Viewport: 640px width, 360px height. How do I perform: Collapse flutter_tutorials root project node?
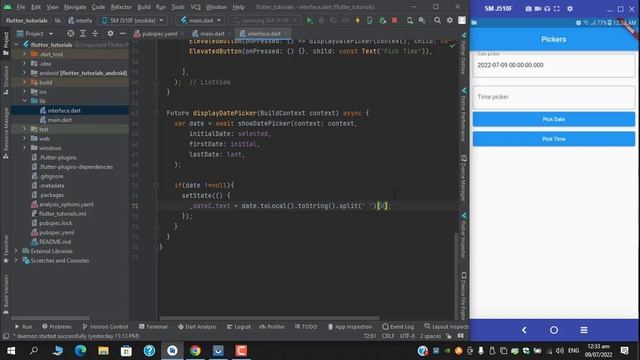16,44
